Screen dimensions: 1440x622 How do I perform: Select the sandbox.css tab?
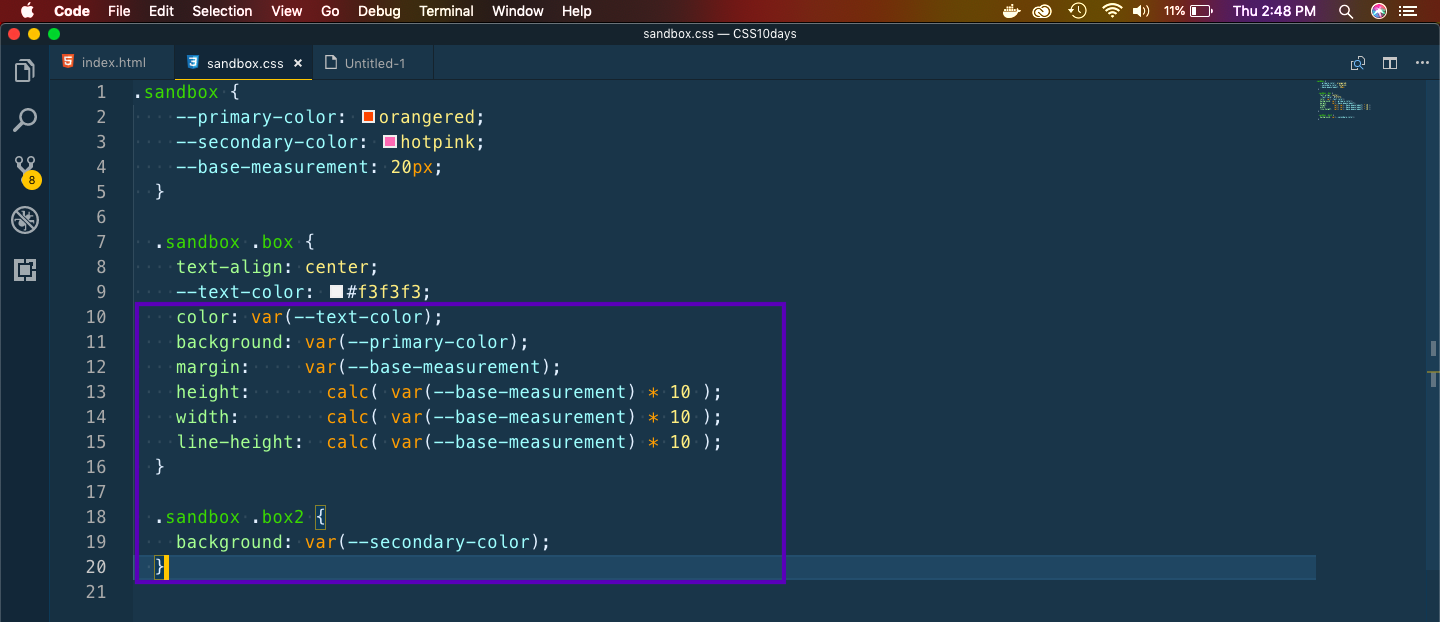[x=243, y=63]
